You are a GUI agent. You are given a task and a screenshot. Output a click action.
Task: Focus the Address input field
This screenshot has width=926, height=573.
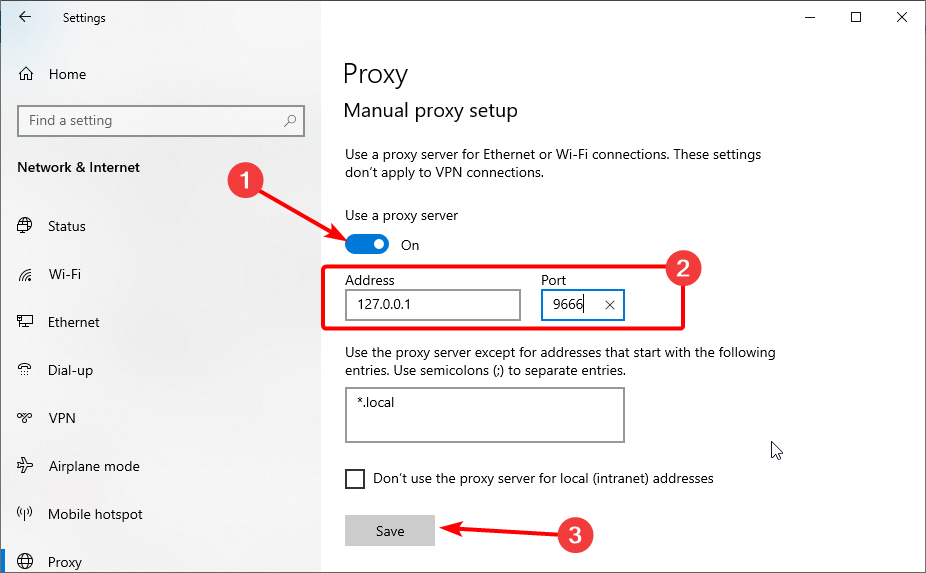(x=433, y=305)
